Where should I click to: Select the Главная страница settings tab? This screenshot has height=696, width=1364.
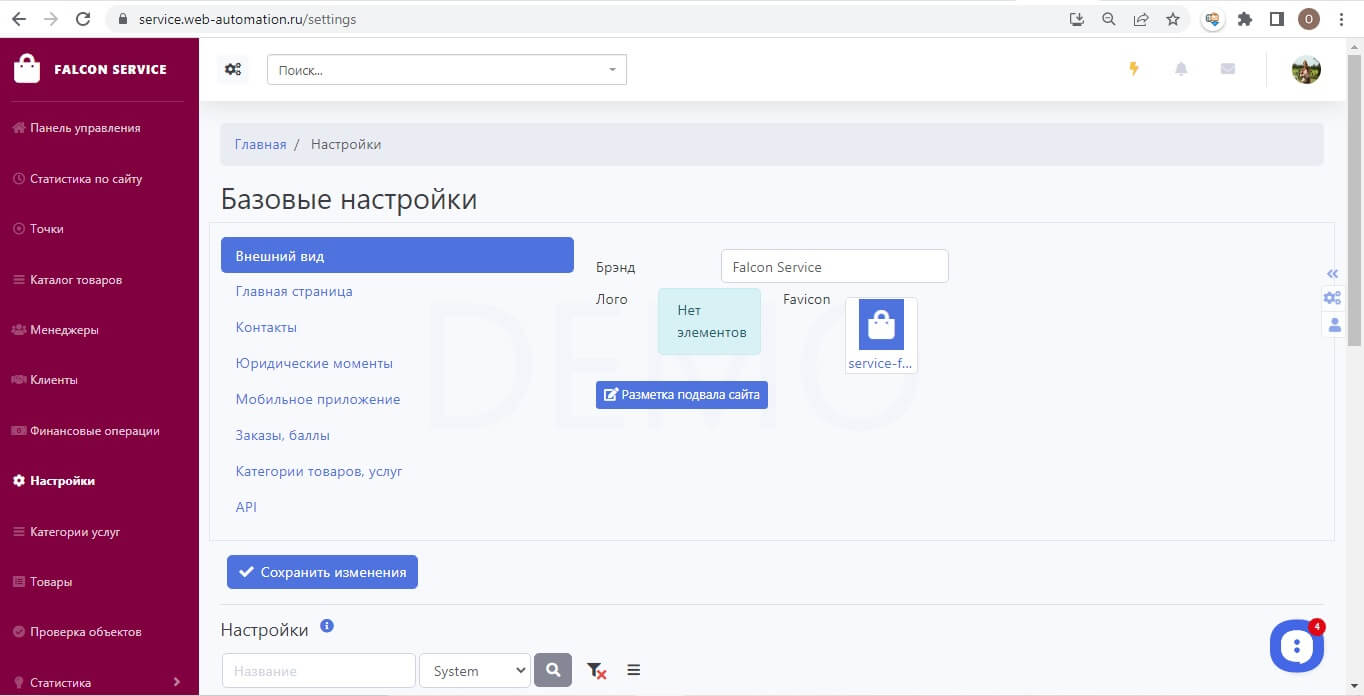(294, 291)
